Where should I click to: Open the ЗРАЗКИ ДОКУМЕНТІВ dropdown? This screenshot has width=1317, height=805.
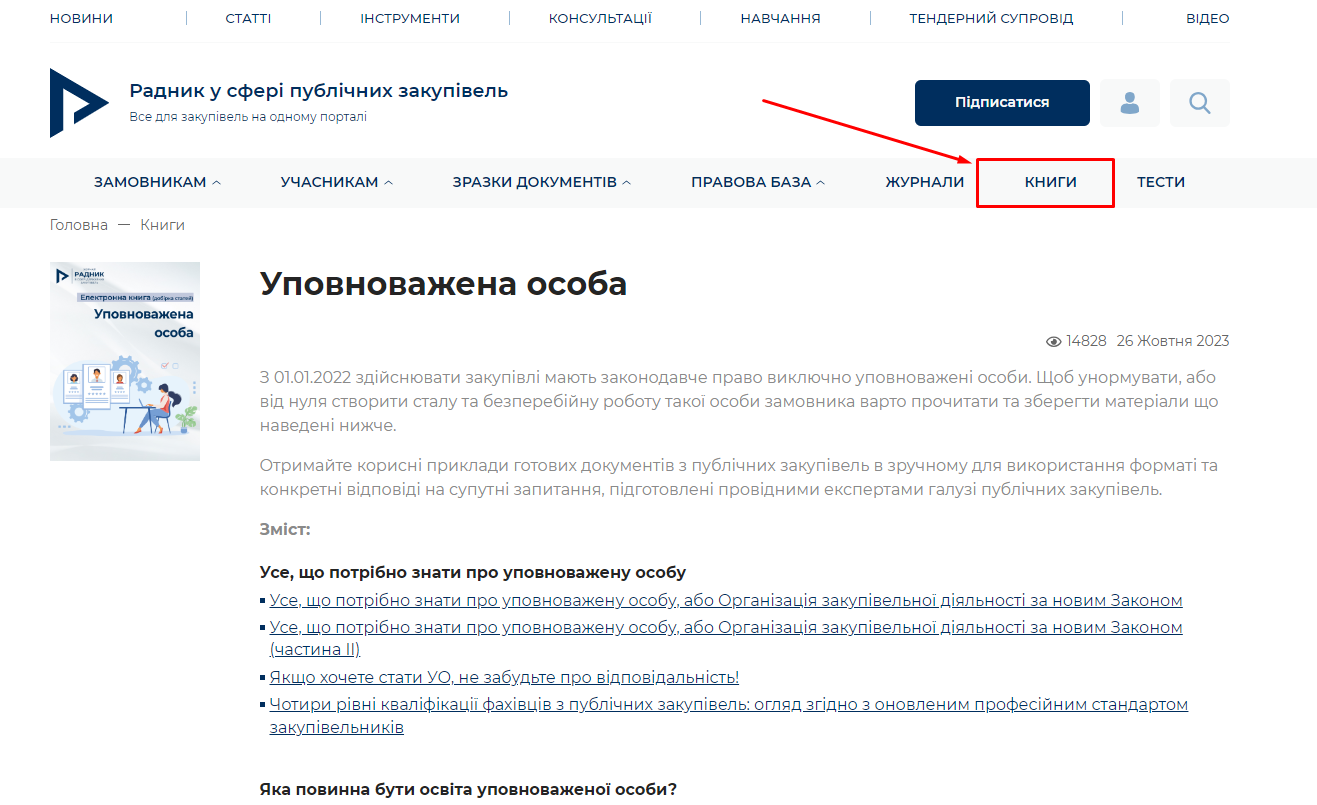[541, 182]
